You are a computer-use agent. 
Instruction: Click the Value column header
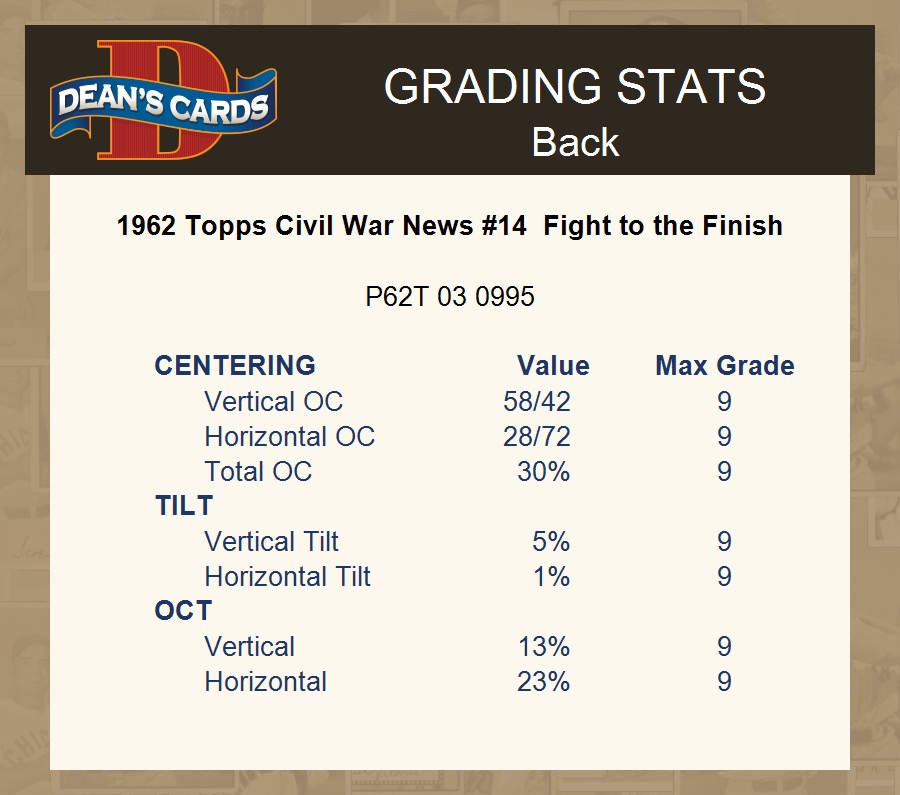tap(553, 366)
